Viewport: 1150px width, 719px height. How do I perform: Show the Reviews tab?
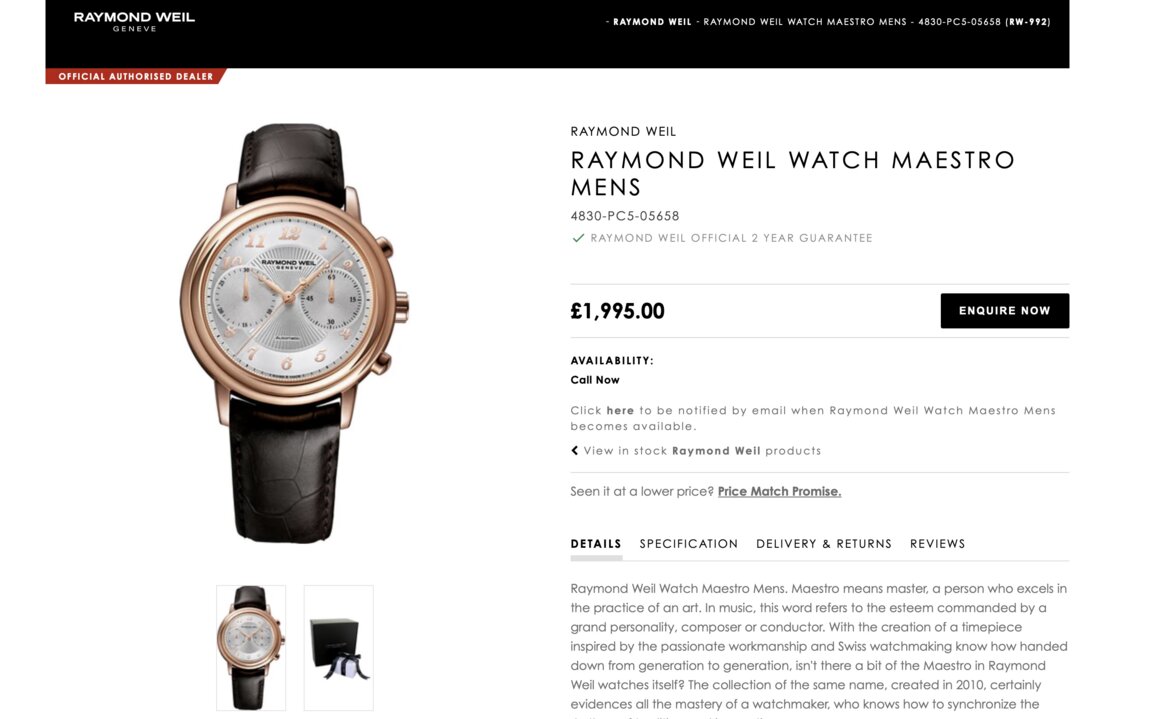[937, 544]
